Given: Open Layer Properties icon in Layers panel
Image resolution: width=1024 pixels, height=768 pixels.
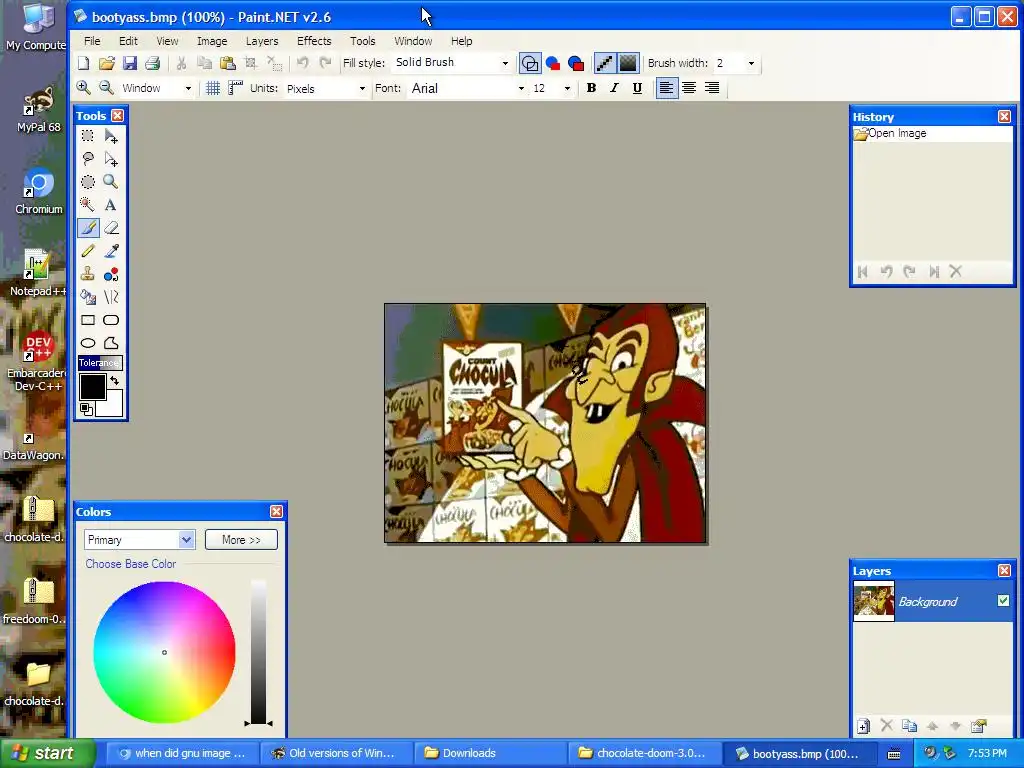Looking at the screenshot, I should 978,726.
